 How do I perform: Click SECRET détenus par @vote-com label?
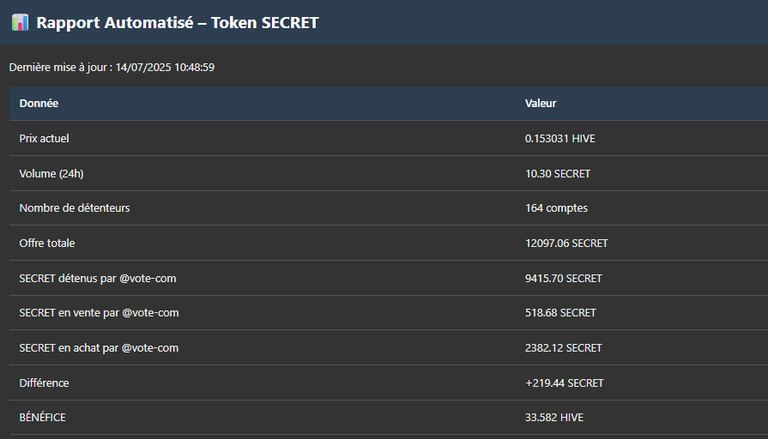[x=97, y=278]
